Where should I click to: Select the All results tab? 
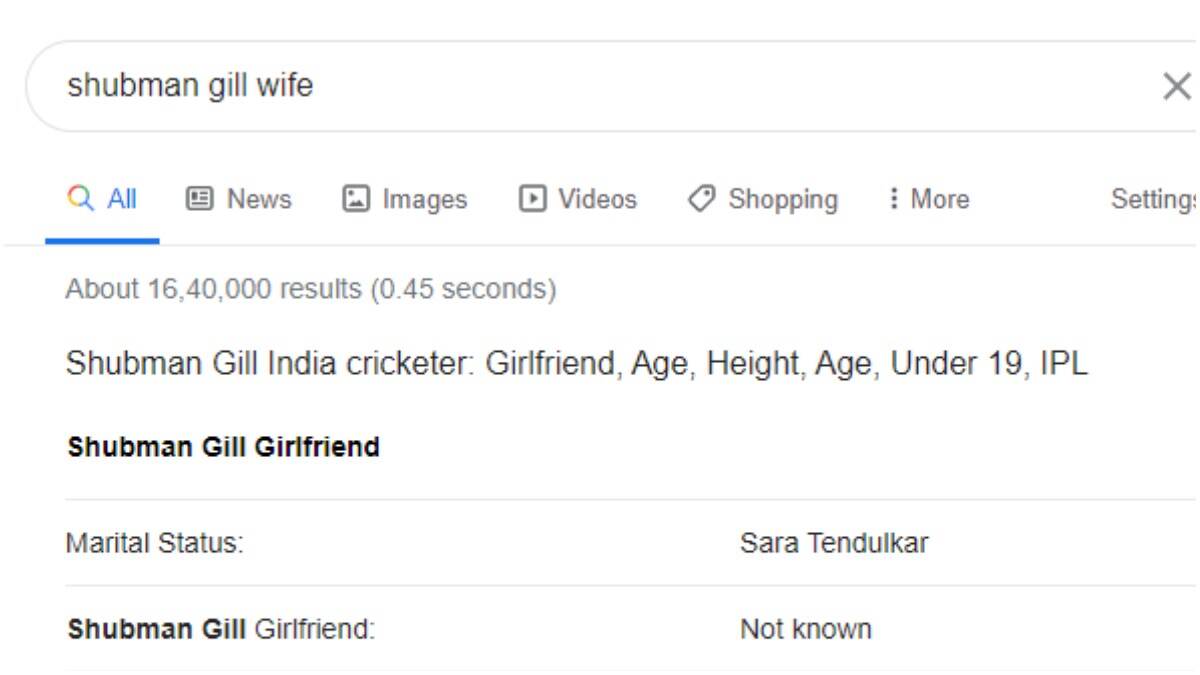[102, 199]
